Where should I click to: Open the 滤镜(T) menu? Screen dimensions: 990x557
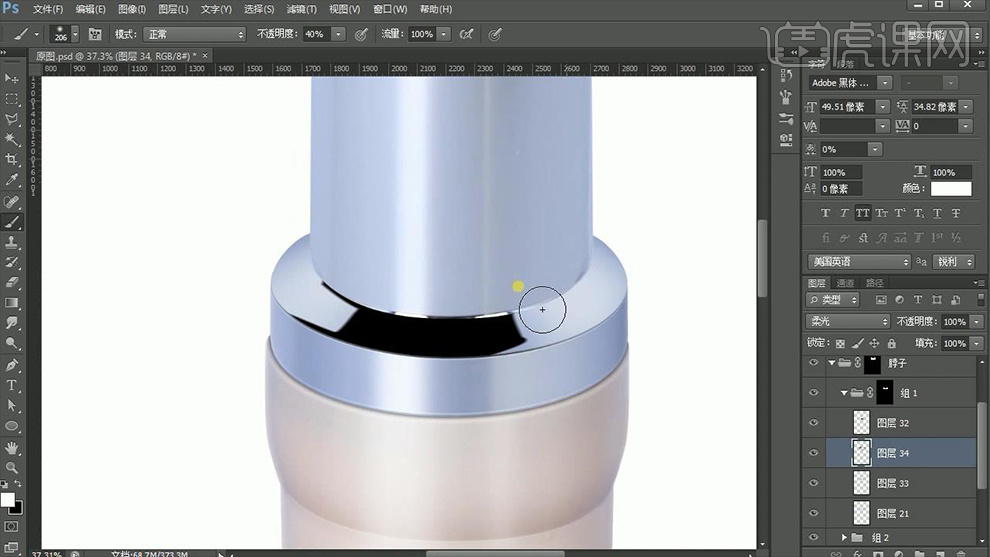point(301,9)
